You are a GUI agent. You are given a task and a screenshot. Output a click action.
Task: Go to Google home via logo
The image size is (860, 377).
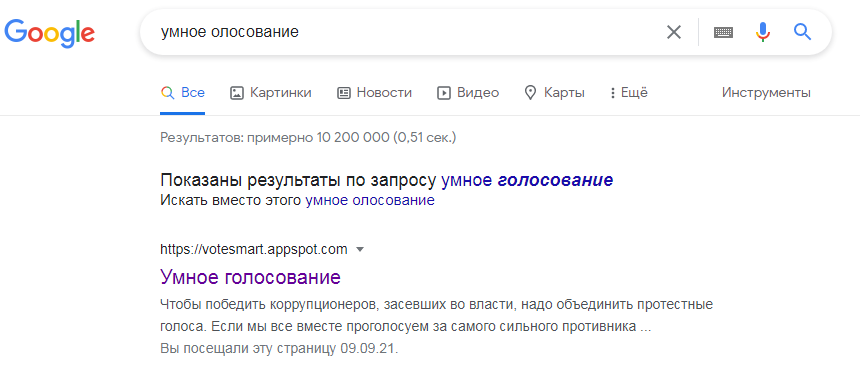pyautogui.click(x=49, y=32)
